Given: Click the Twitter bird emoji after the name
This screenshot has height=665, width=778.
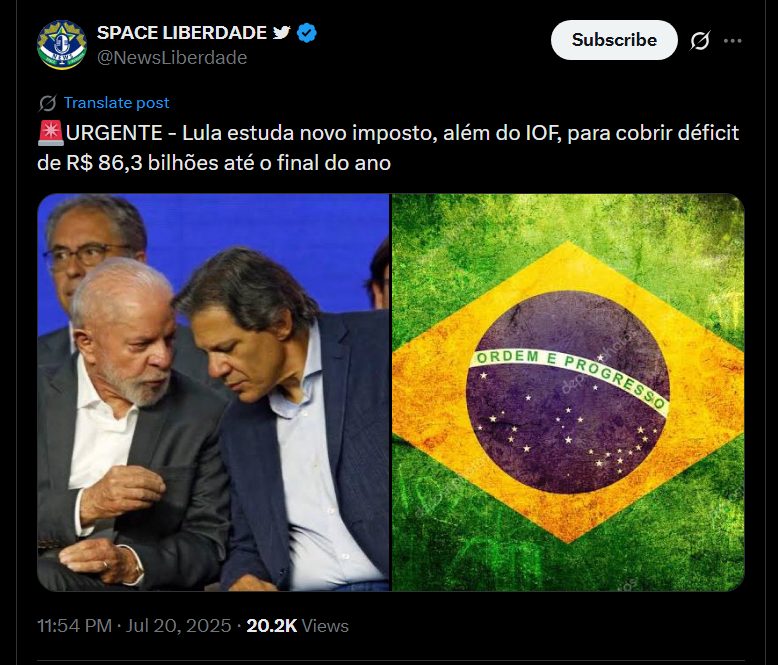Looking at the screenshot, I should pos(281,33).
